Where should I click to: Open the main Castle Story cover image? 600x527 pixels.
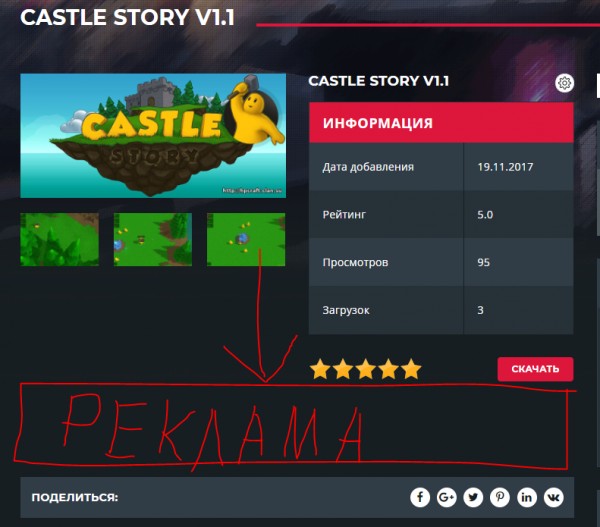tap(153, 135)
